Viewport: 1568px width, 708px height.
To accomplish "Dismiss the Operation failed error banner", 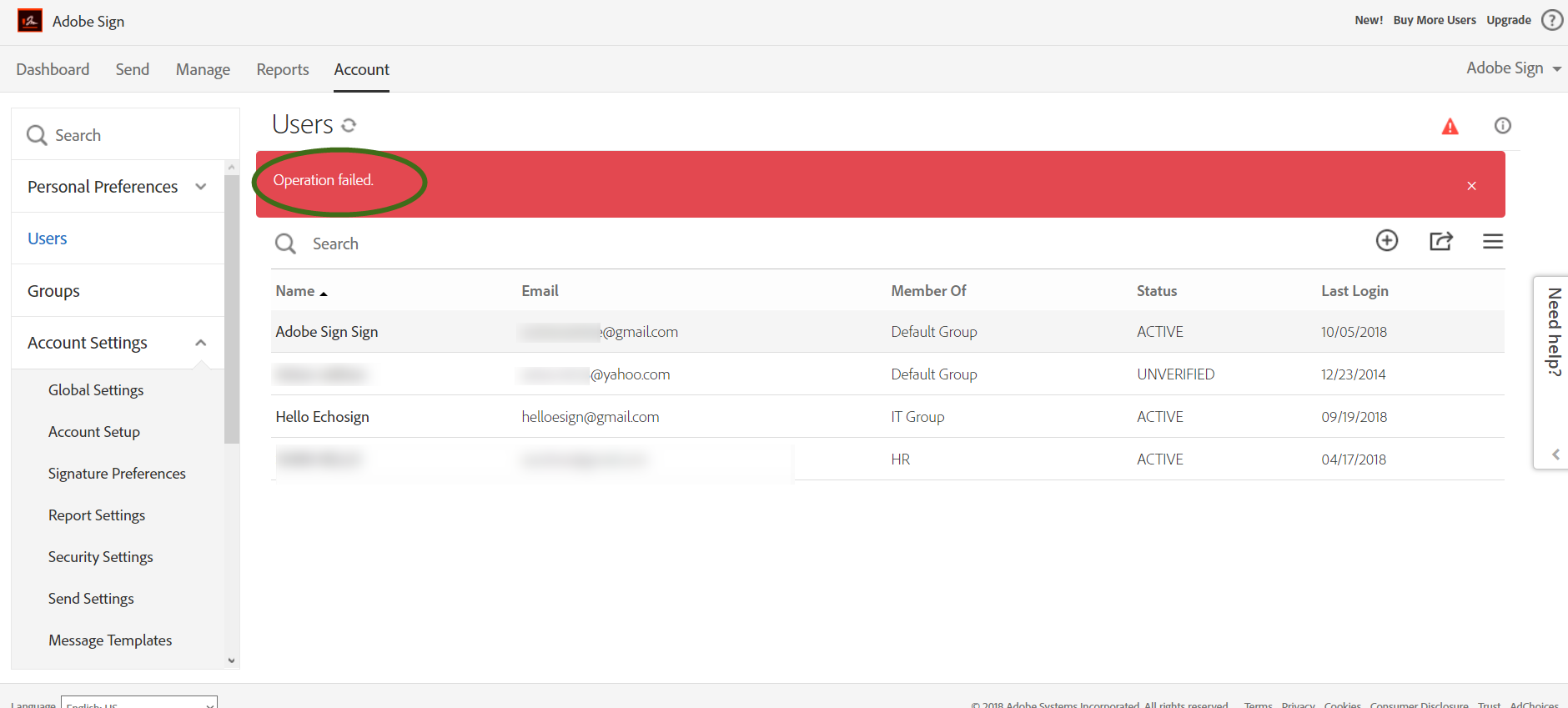I will point(1472,186).
